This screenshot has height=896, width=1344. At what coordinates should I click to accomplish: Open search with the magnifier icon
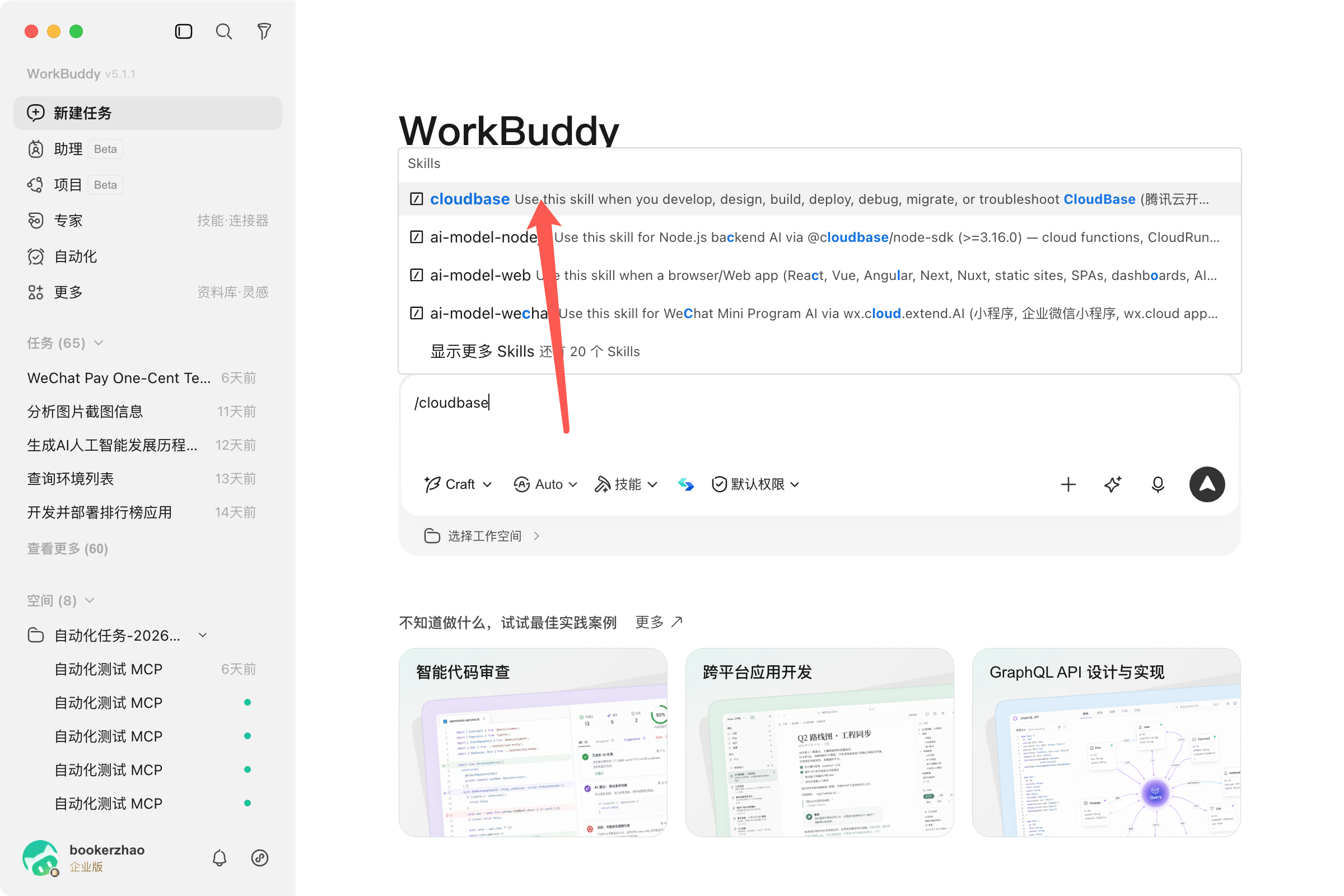click(223, 31)
